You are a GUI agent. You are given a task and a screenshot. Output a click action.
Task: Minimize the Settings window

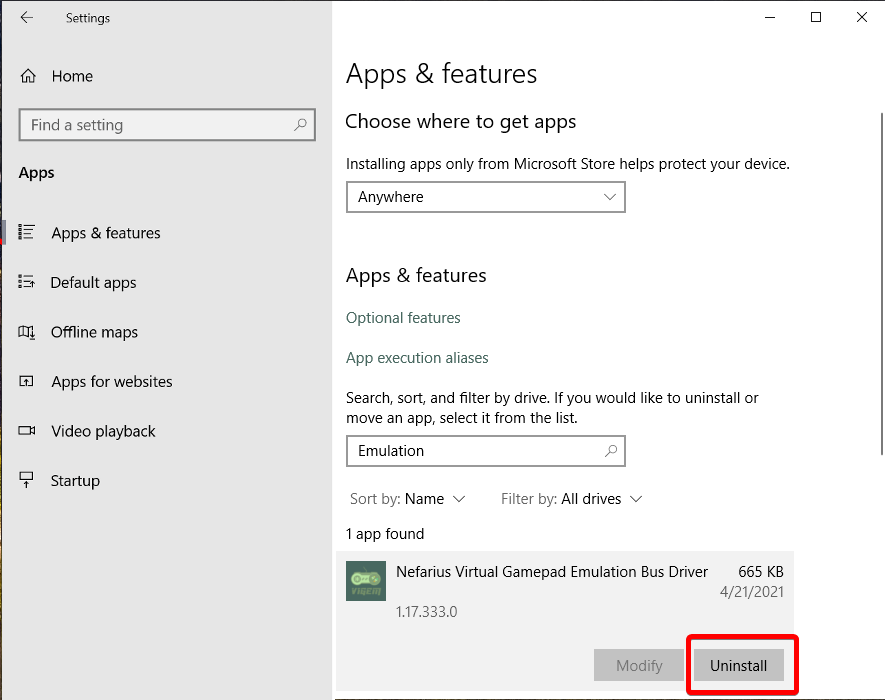pyautogui.click(x=770, y=18)
